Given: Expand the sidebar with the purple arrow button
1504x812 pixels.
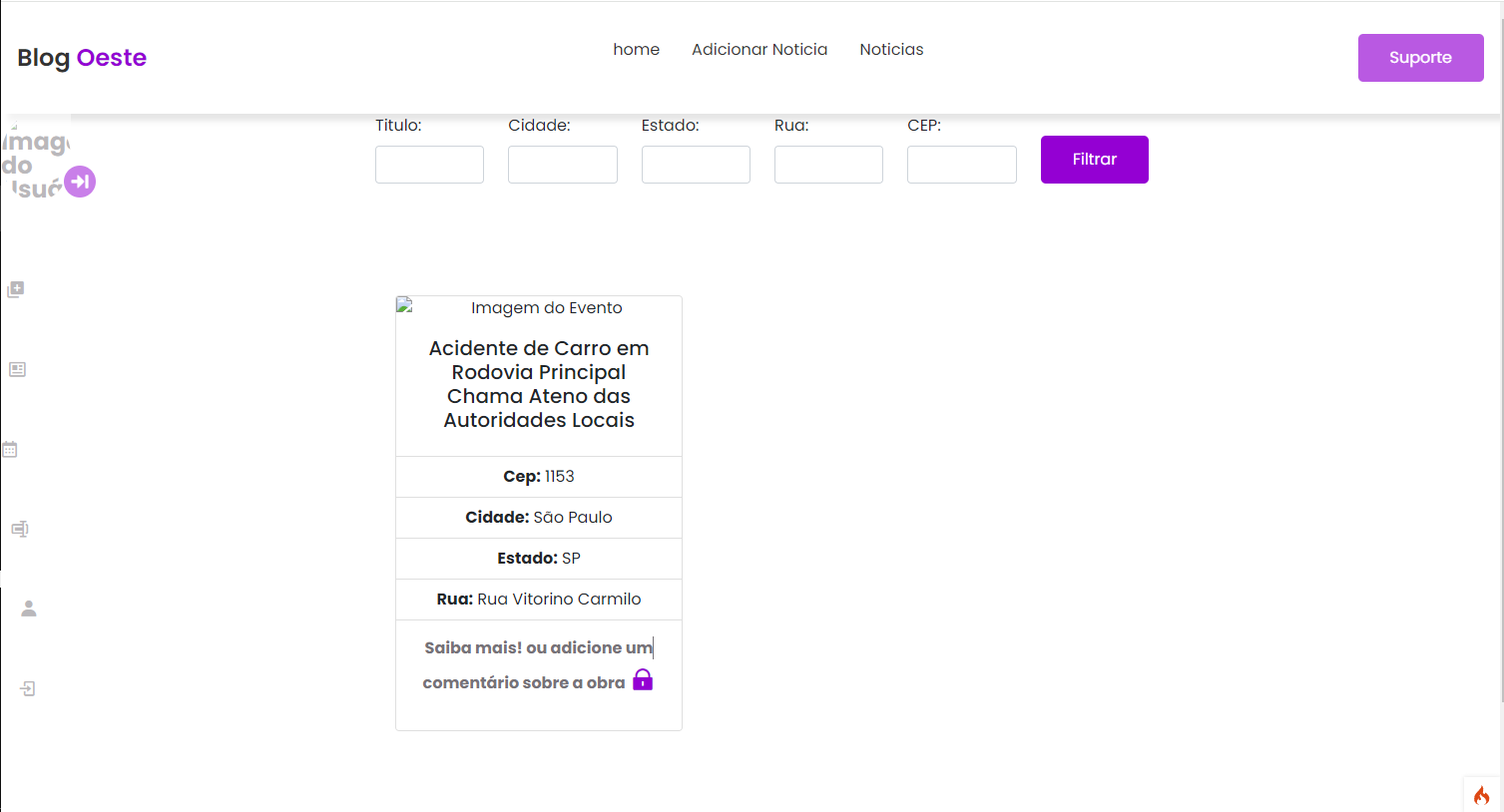Looking at the screenshot, I should (x=80, y=182).
